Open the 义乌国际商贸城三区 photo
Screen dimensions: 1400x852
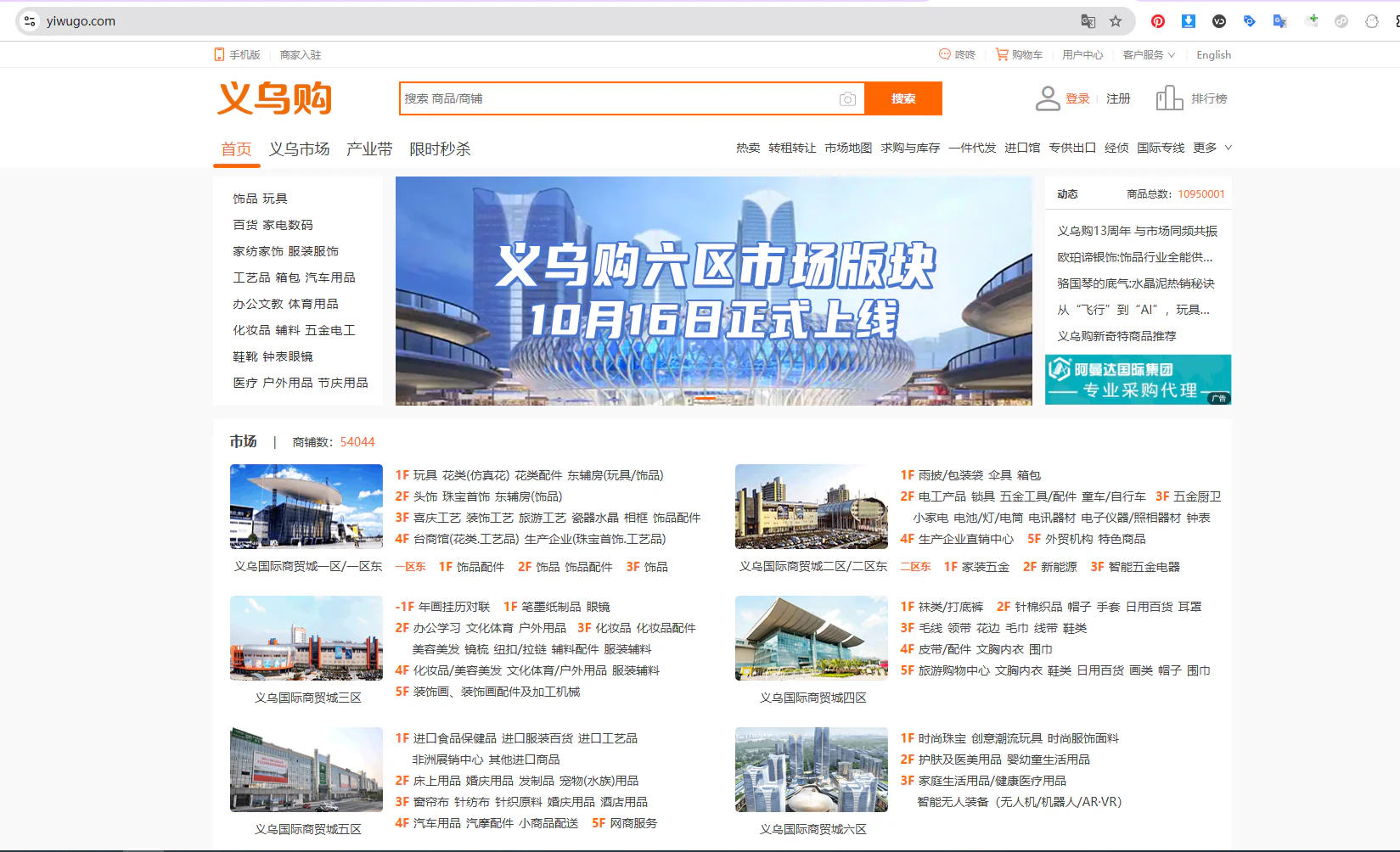306,638
